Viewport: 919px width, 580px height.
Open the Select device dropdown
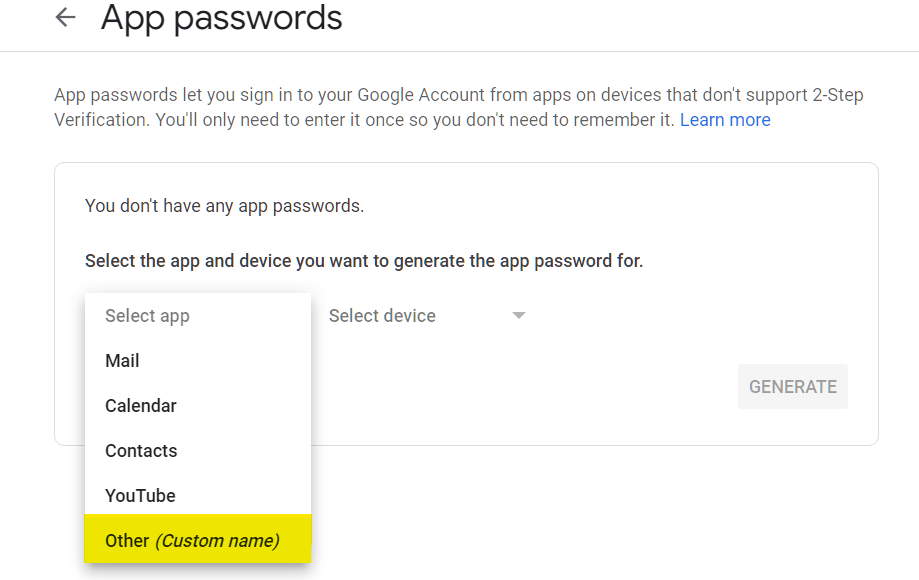(427, 316)
